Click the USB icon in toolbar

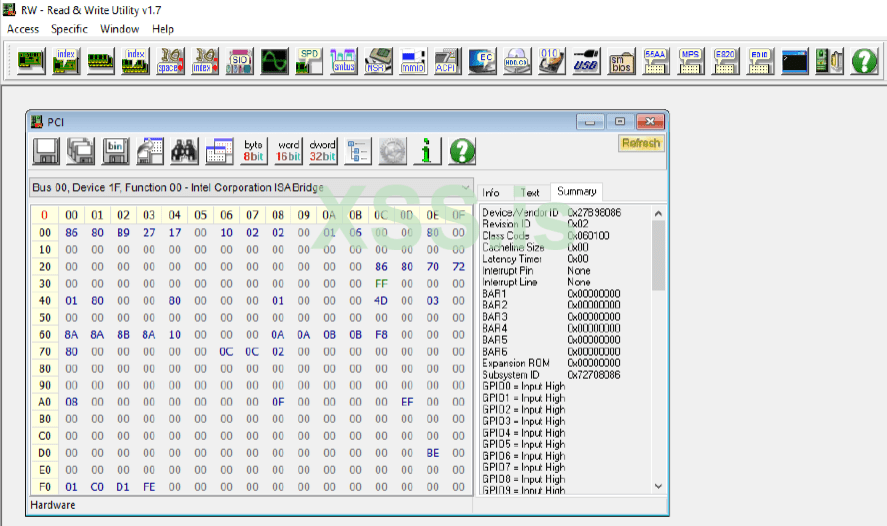(x=586, y=61)
